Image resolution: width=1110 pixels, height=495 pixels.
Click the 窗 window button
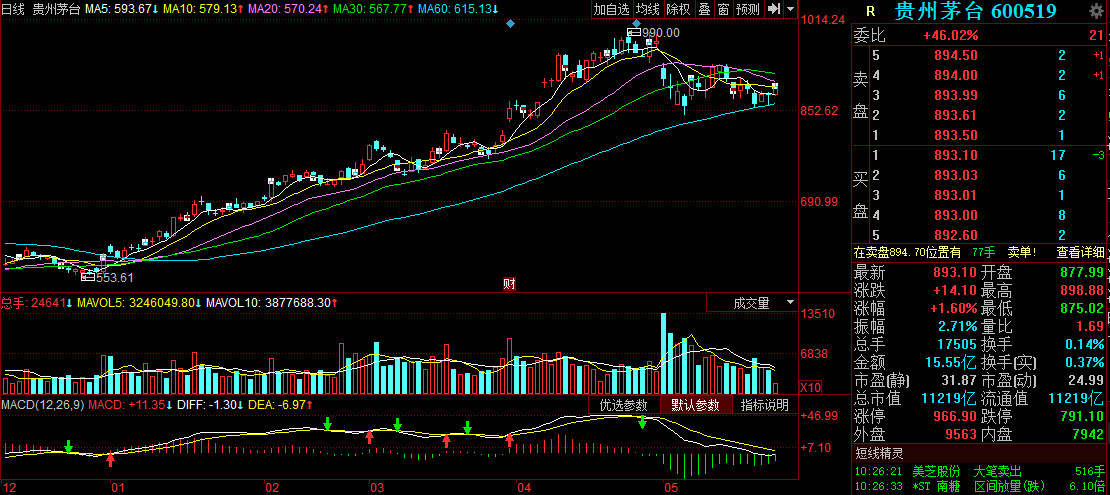(x=723, y=9)
